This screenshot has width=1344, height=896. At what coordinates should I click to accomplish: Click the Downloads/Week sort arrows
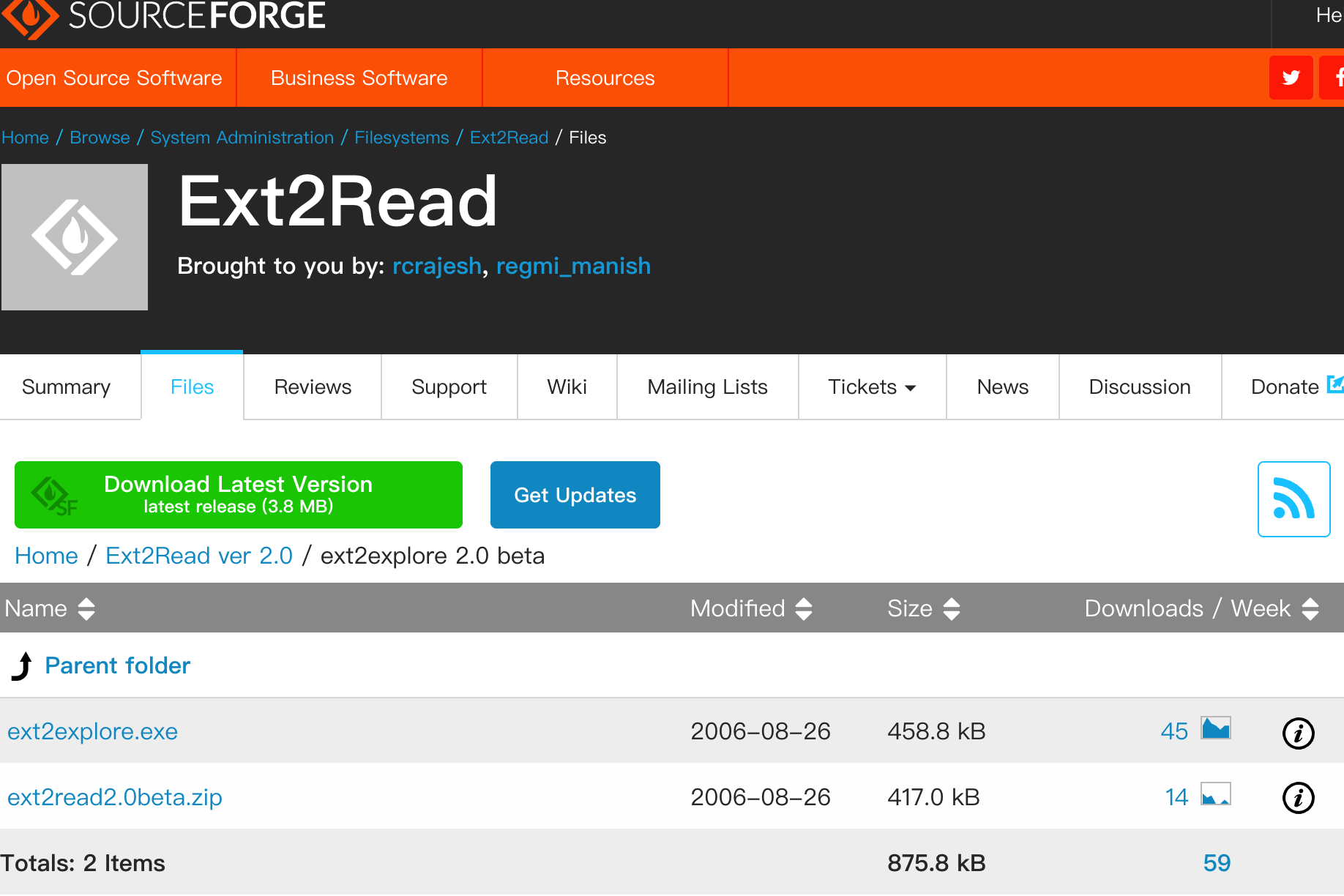click(1311, 608)
